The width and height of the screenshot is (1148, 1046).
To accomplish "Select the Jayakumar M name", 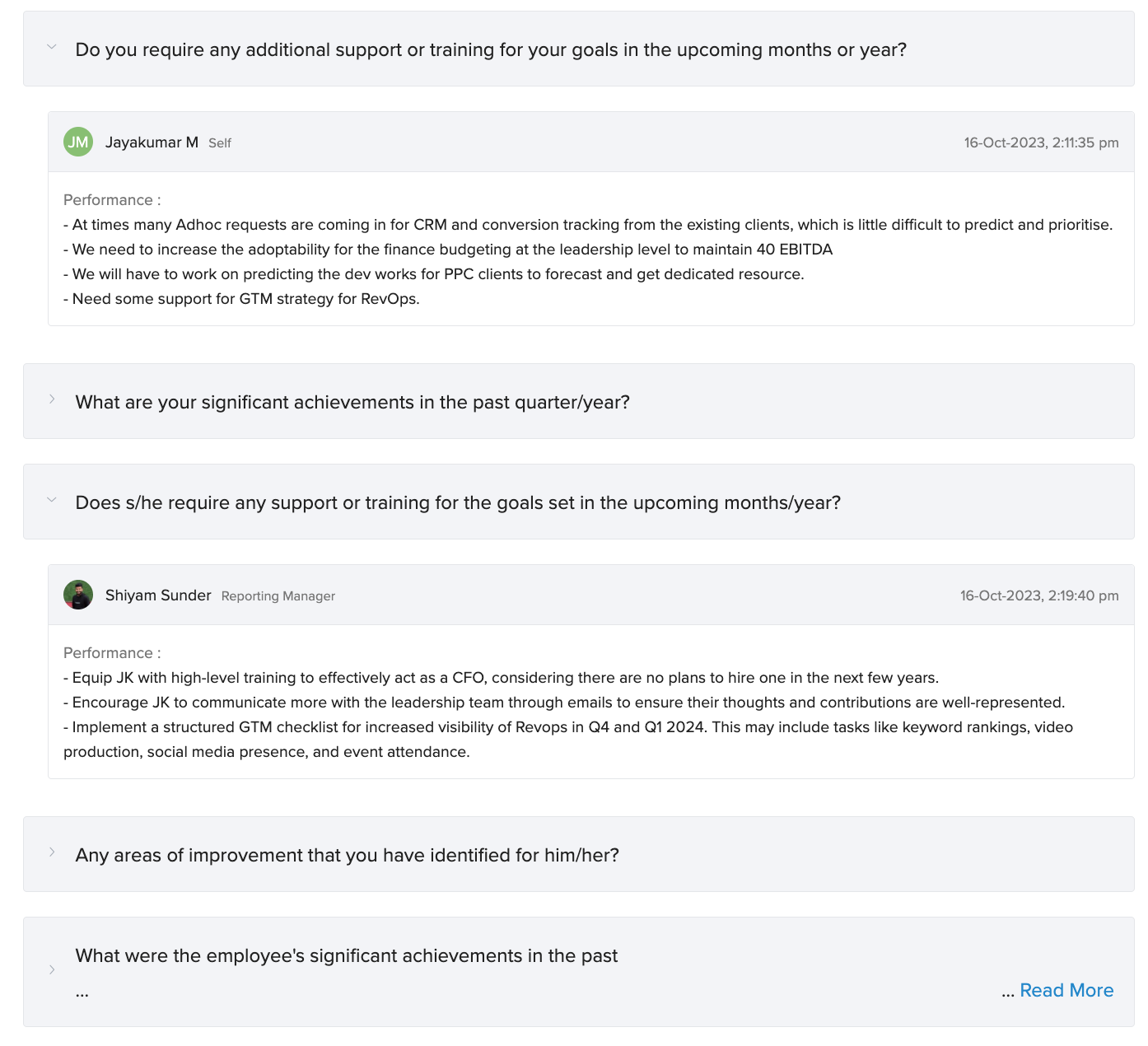I will pyautogui.click(x=152, y=142).
